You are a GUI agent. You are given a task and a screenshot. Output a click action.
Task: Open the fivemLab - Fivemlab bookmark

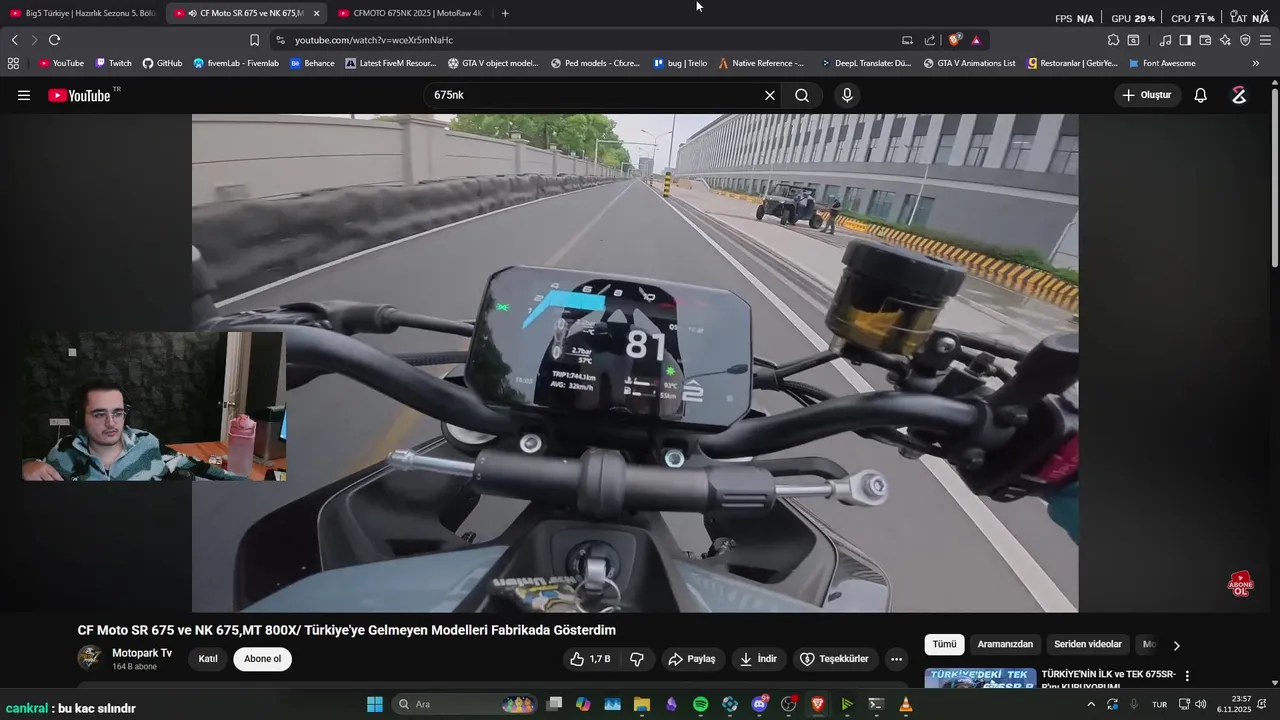236,63
